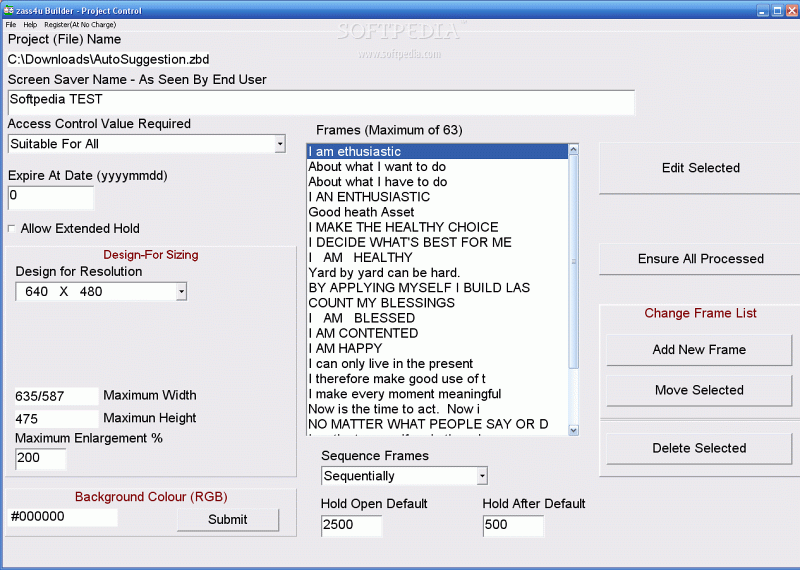
Task: Submit the background colour
Action: point(228,519)
